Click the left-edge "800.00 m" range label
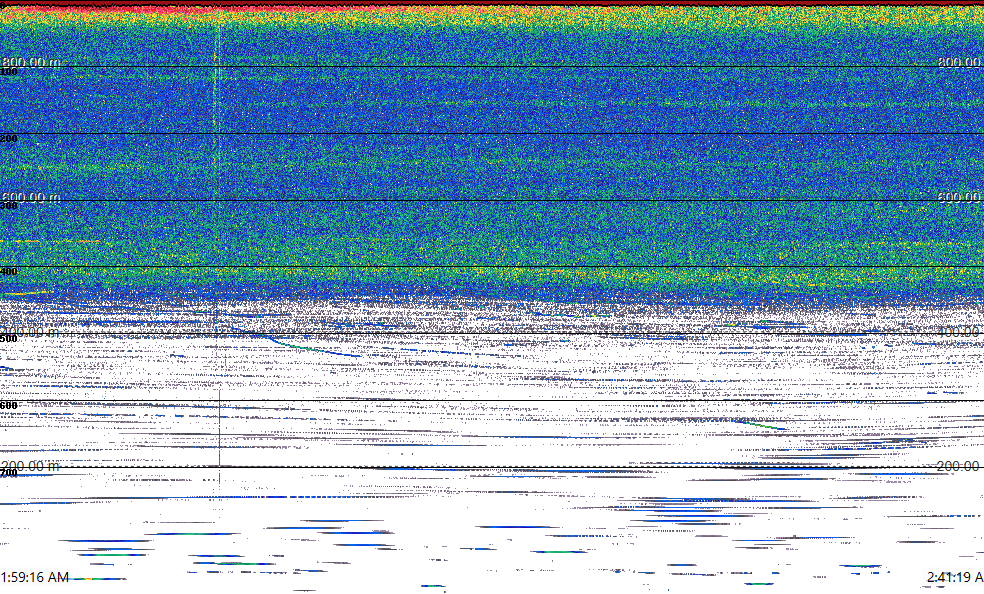The height and width of the screenshot is (594, 984). point(31,62)
